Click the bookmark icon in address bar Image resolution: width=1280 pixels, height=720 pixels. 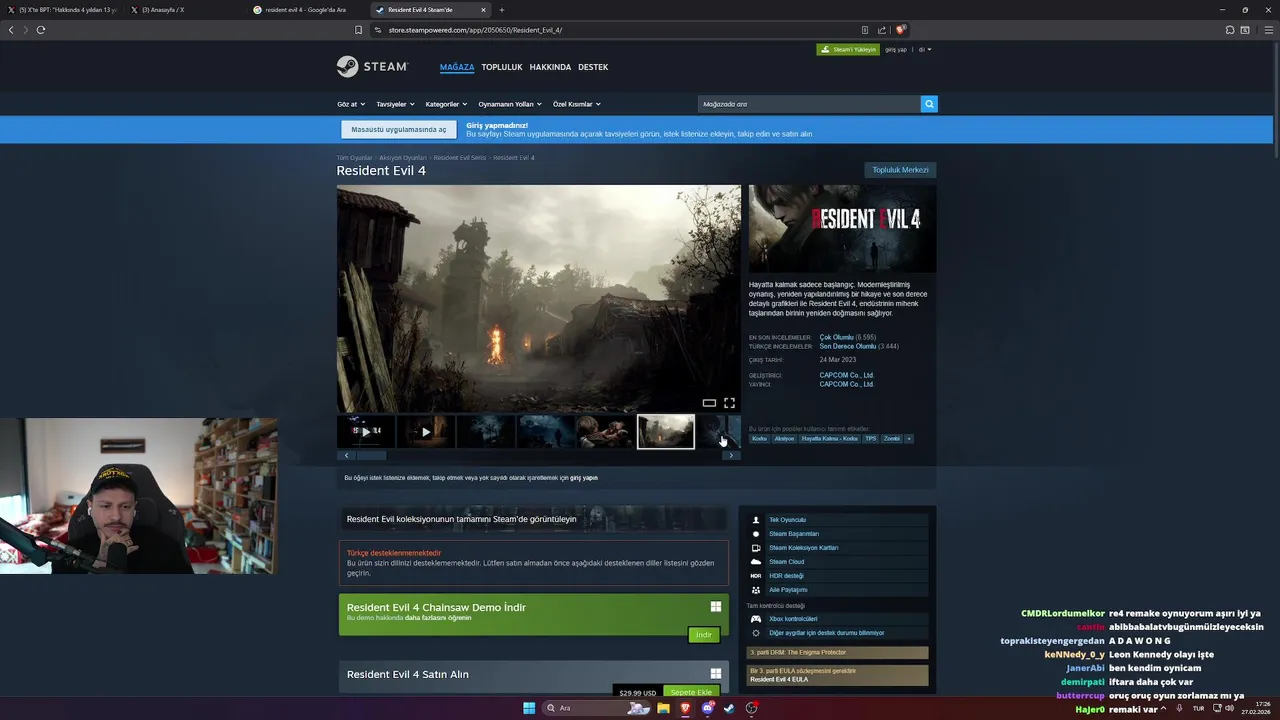tap(359, 30)
